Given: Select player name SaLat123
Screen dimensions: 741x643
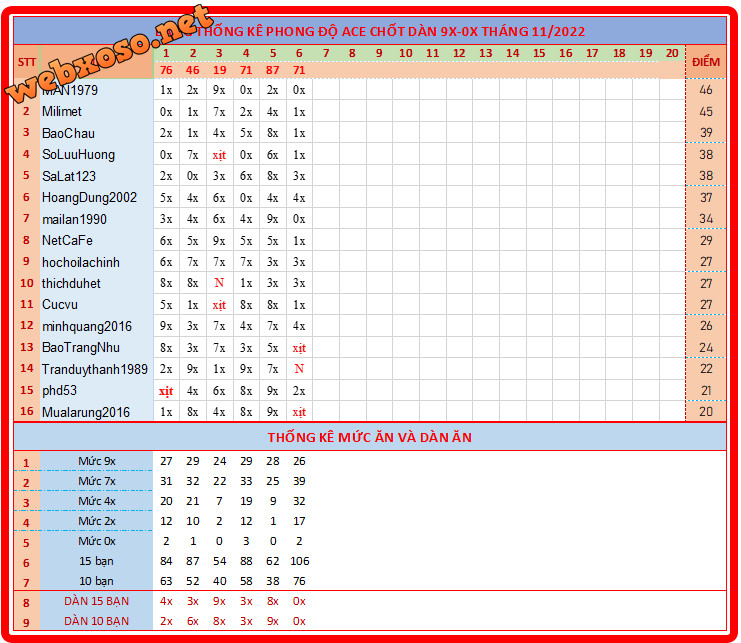Looking at the screenshot, I should (x=69, y=176).
